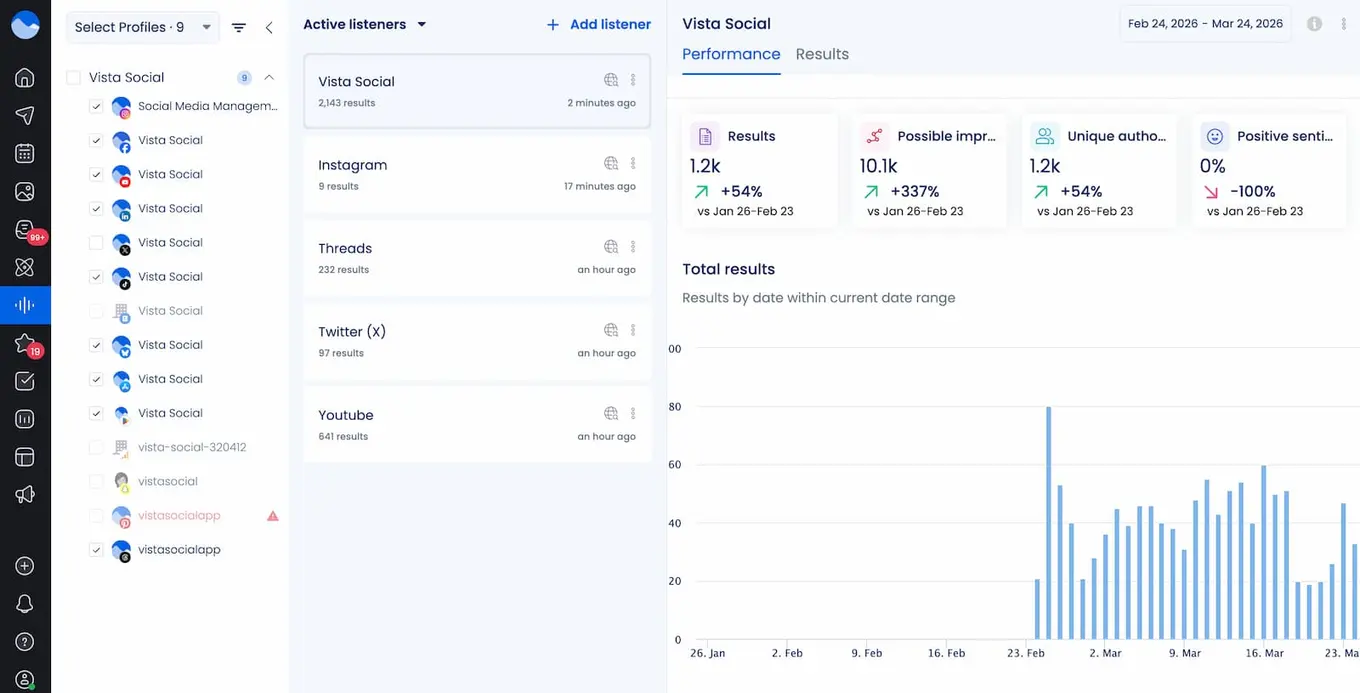Image resolution: width=1360 pixels, height=693 pixels.
Task: Switch to the Results tab
Action: (x=822, y=54)
